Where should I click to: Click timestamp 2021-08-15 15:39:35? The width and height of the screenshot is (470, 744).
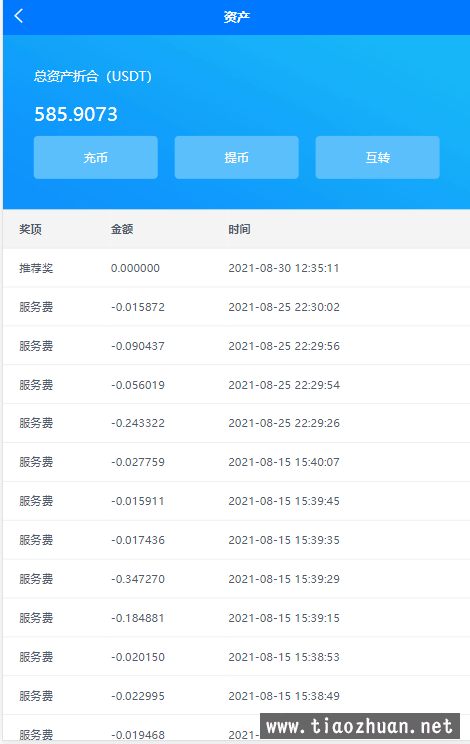(x=284, y=539)
